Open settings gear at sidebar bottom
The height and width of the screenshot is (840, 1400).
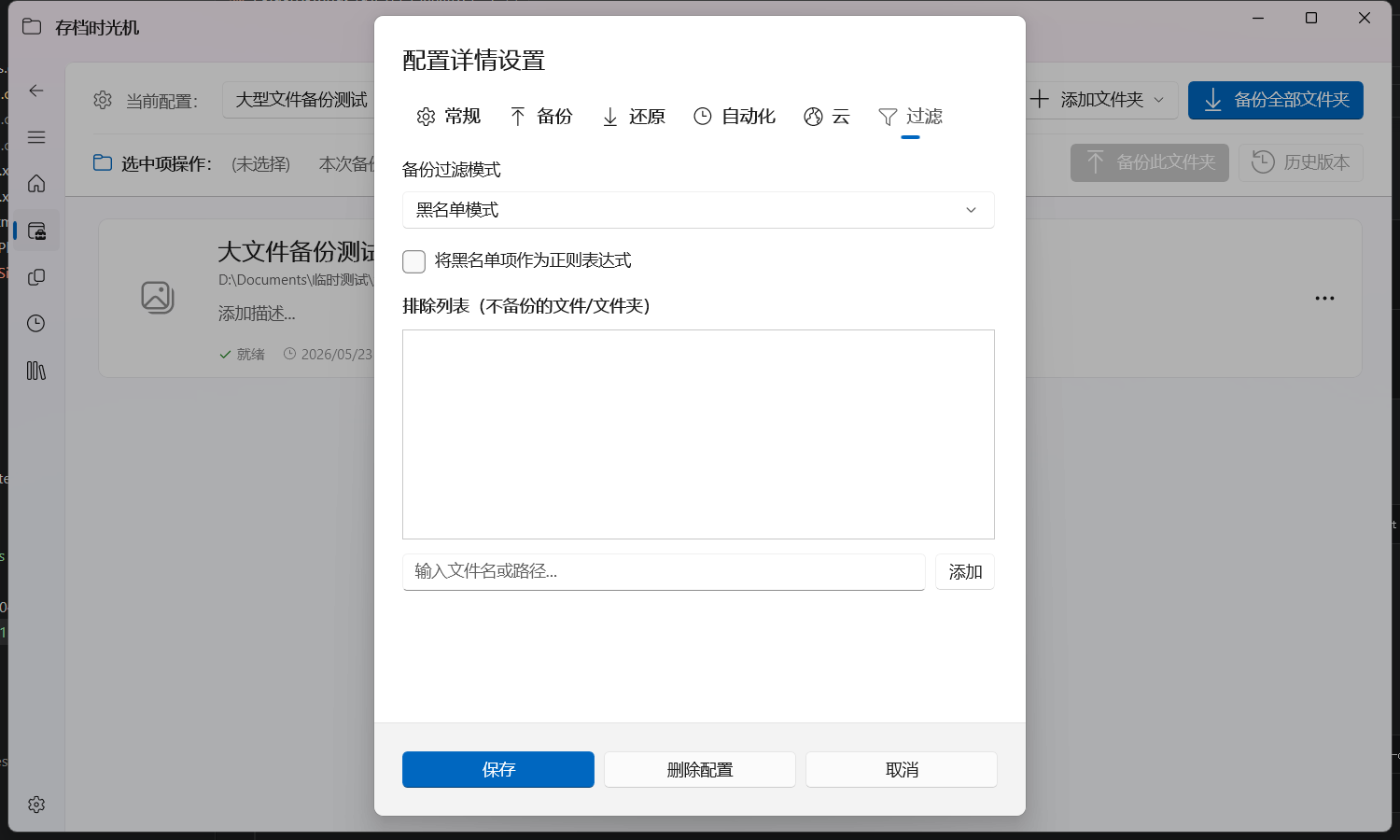(36, 805)
